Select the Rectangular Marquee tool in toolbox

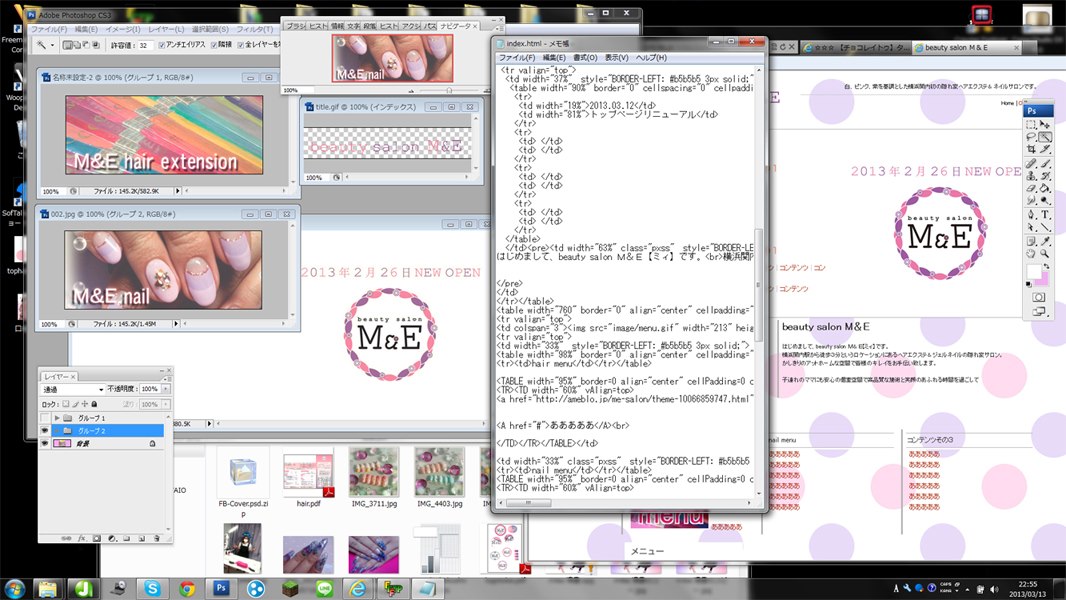1031,124
